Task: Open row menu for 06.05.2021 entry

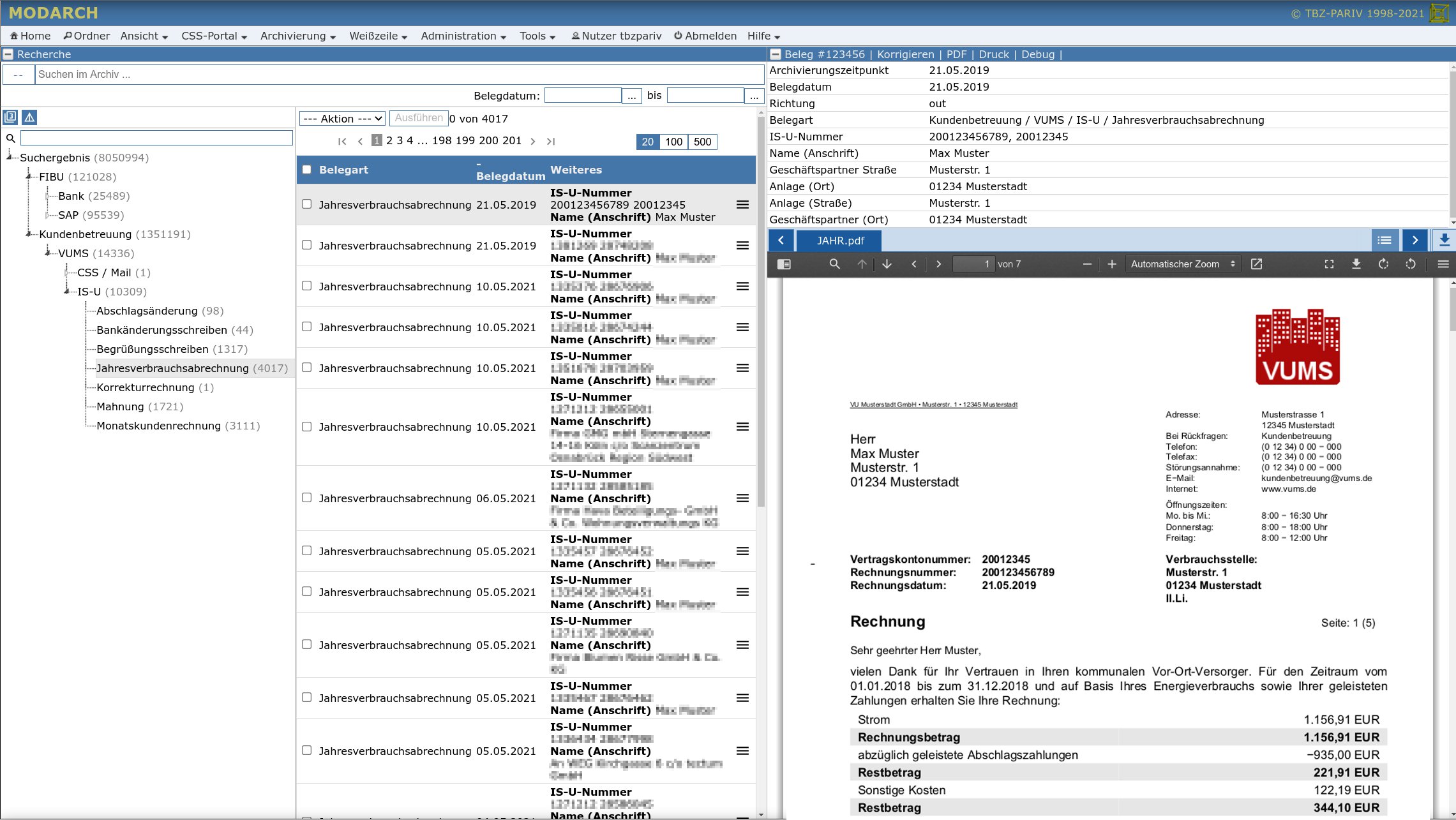Action: (742, 498)
